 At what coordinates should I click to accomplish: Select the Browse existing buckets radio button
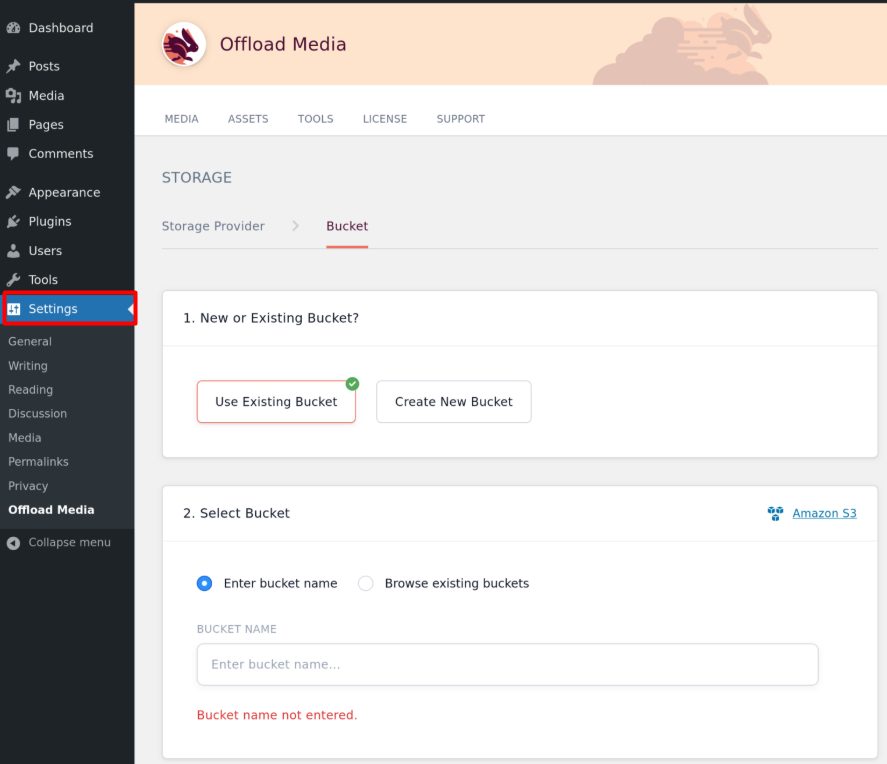click(x=365, y=583)
